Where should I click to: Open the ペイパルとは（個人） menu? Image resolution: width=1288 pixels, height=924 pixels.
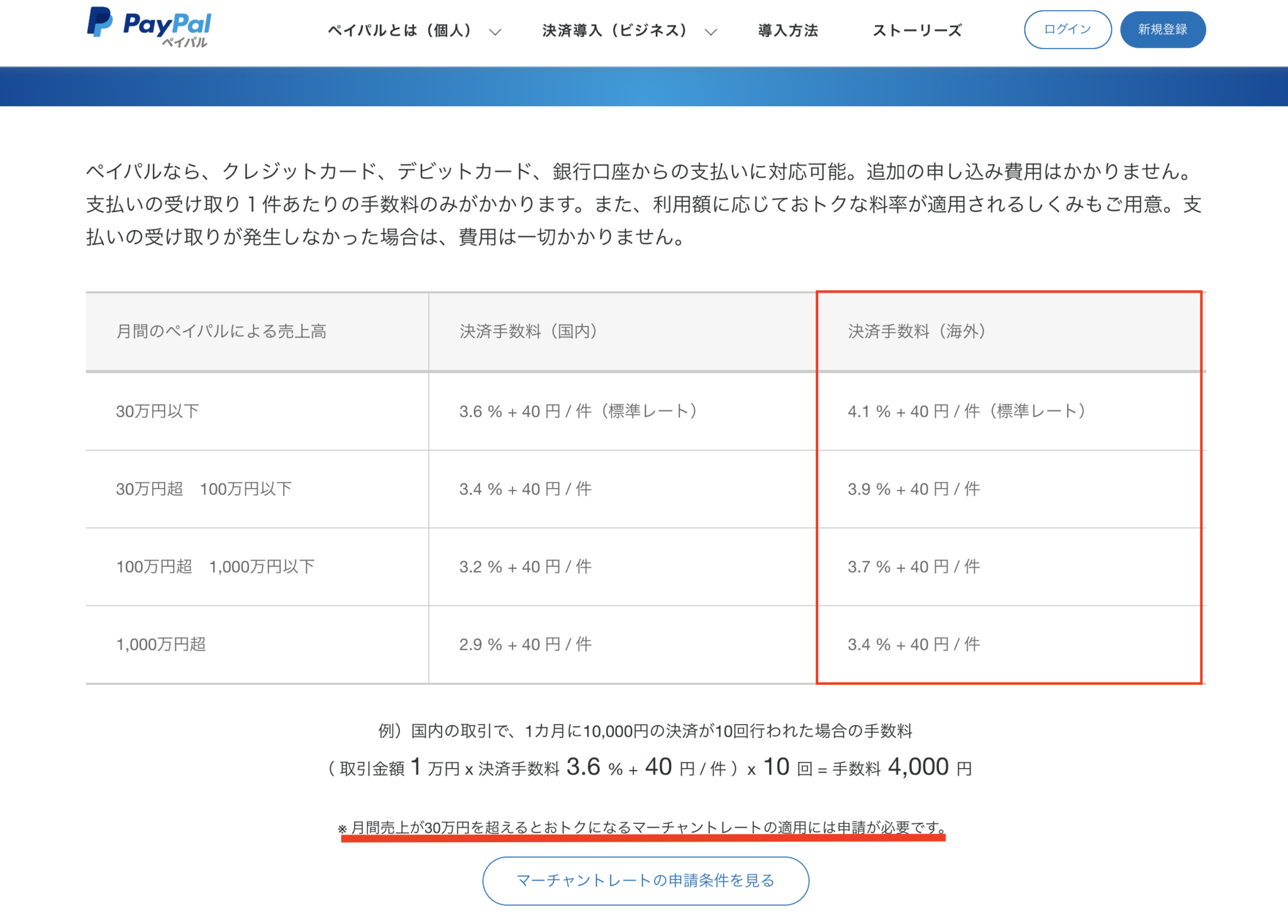(400, 30)
